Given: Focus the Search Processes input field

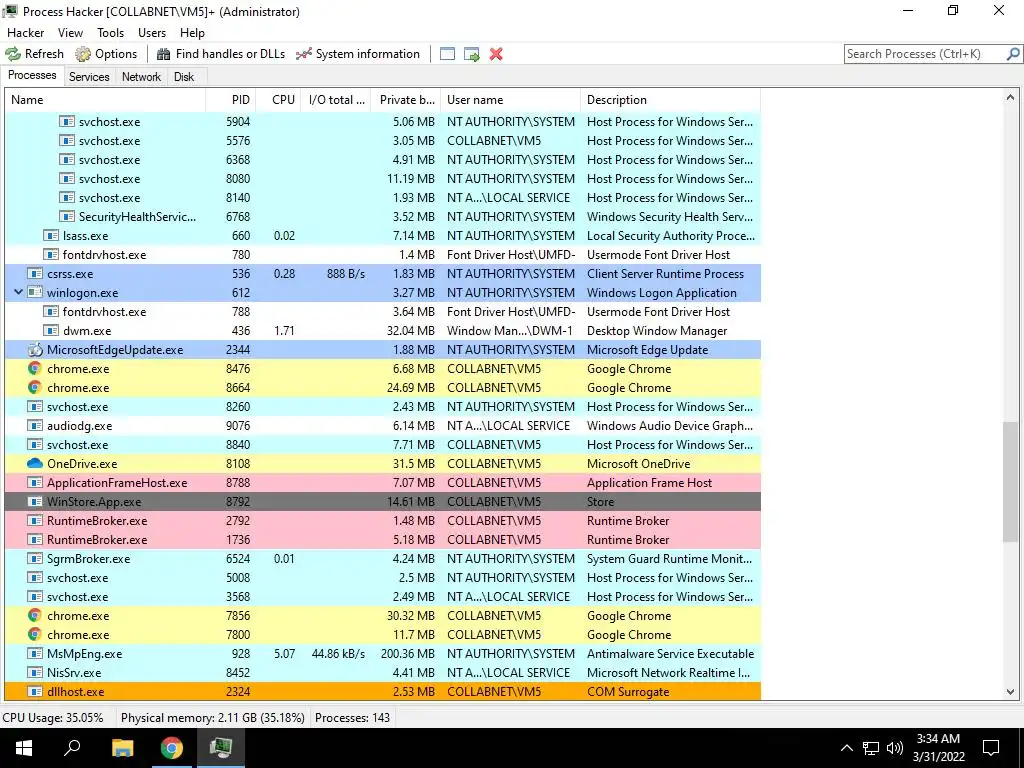Looking at the screenshot, I should coord(925,54).
